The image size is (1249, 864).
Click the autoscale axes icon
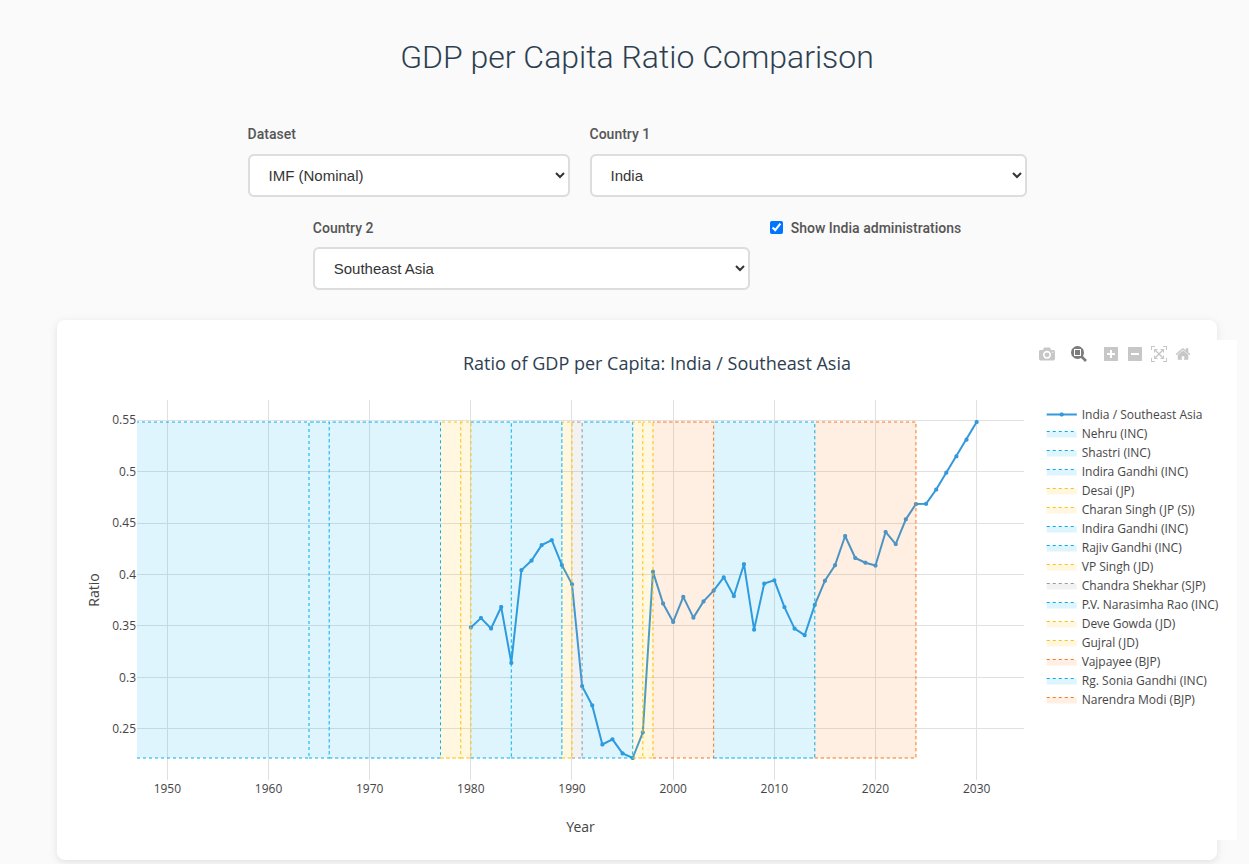(1159, 354)
